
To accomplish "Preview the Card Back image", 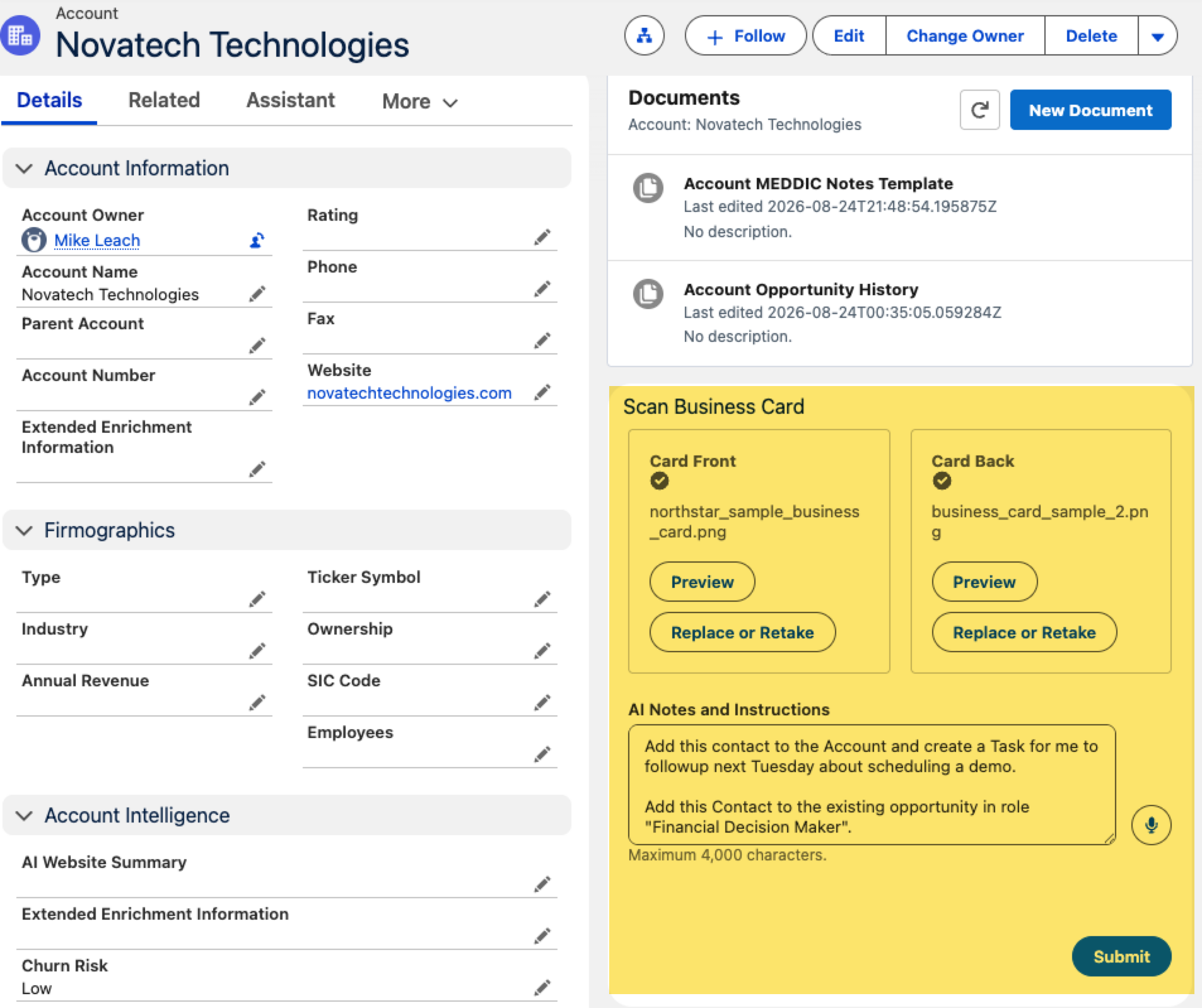I will pos(984,582).
